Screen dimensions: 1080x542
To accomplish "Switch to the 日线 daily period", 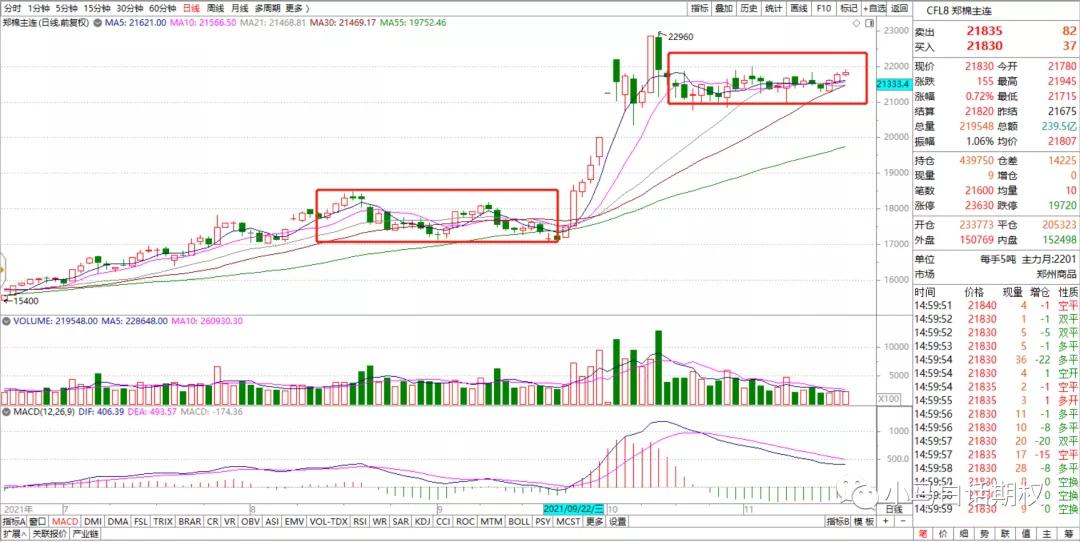I will [190, 7].
